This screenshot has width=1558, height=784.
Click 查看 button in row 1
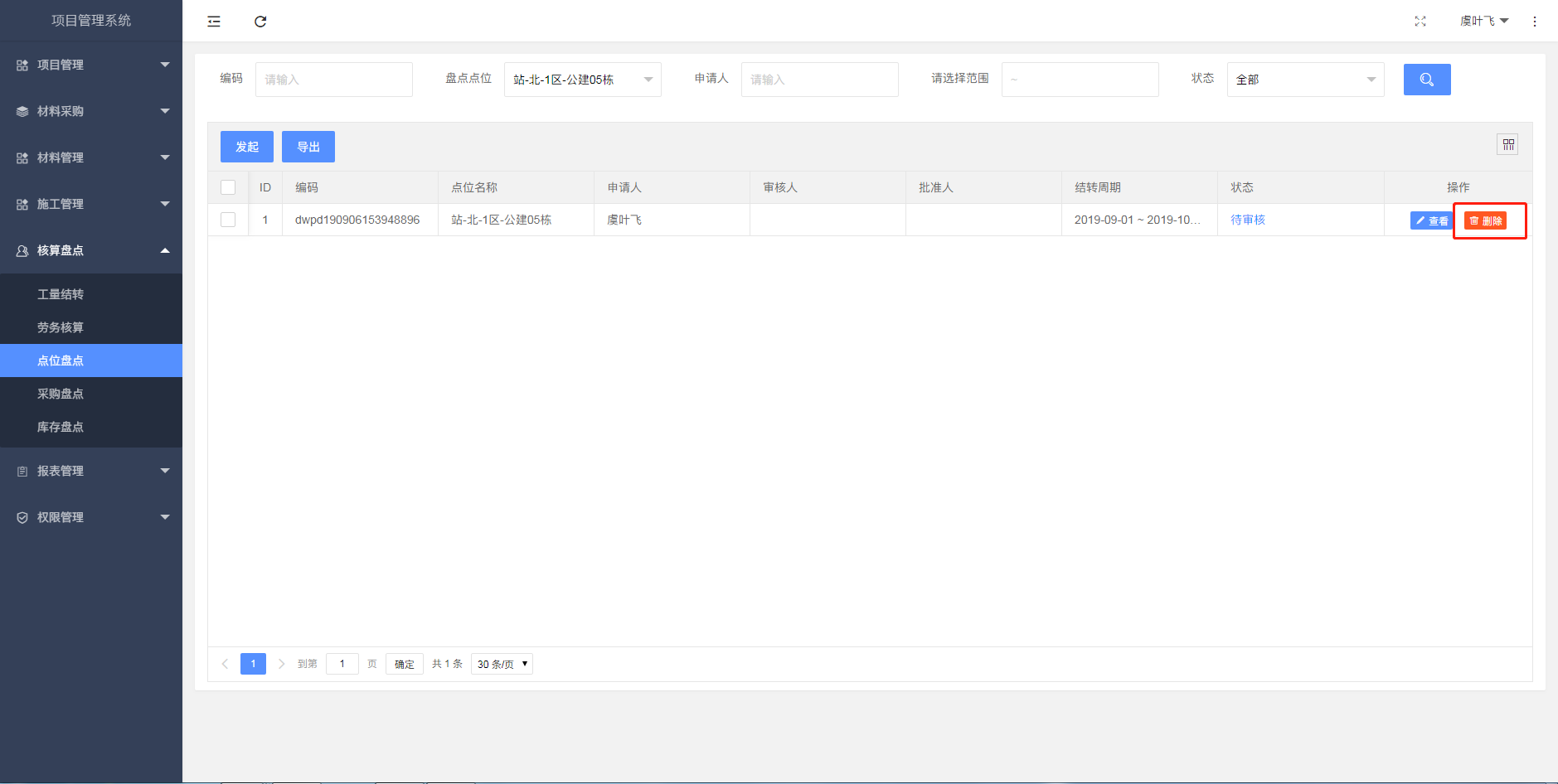pos(1431,220)
